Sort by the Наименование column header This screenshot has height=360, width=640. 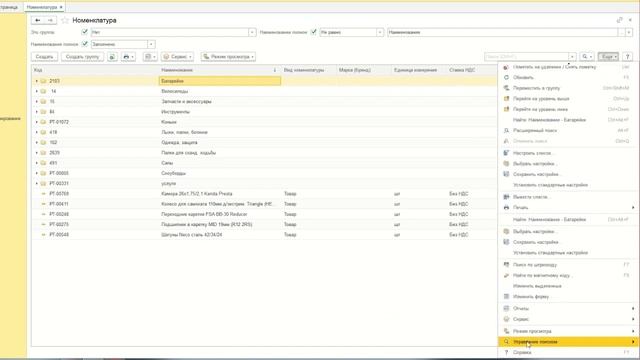click(219, 70)
